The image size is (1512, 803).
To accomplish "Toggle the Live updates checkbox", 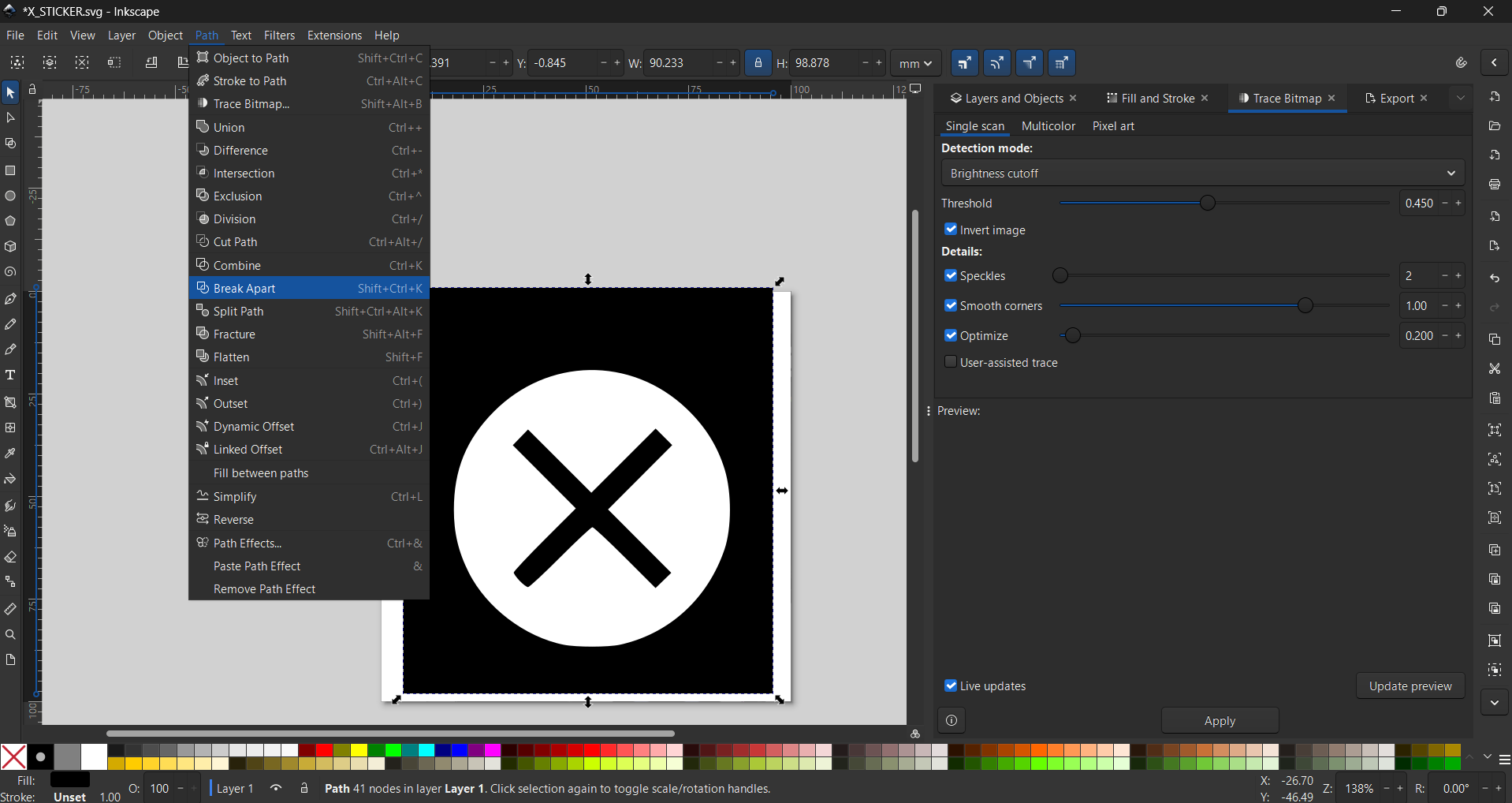I will 951,685.
